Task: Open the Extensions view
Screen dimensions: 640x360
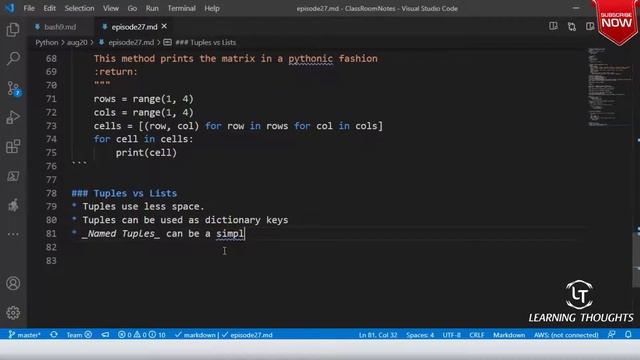Action: pyautogui.click(x=13, y=147)
